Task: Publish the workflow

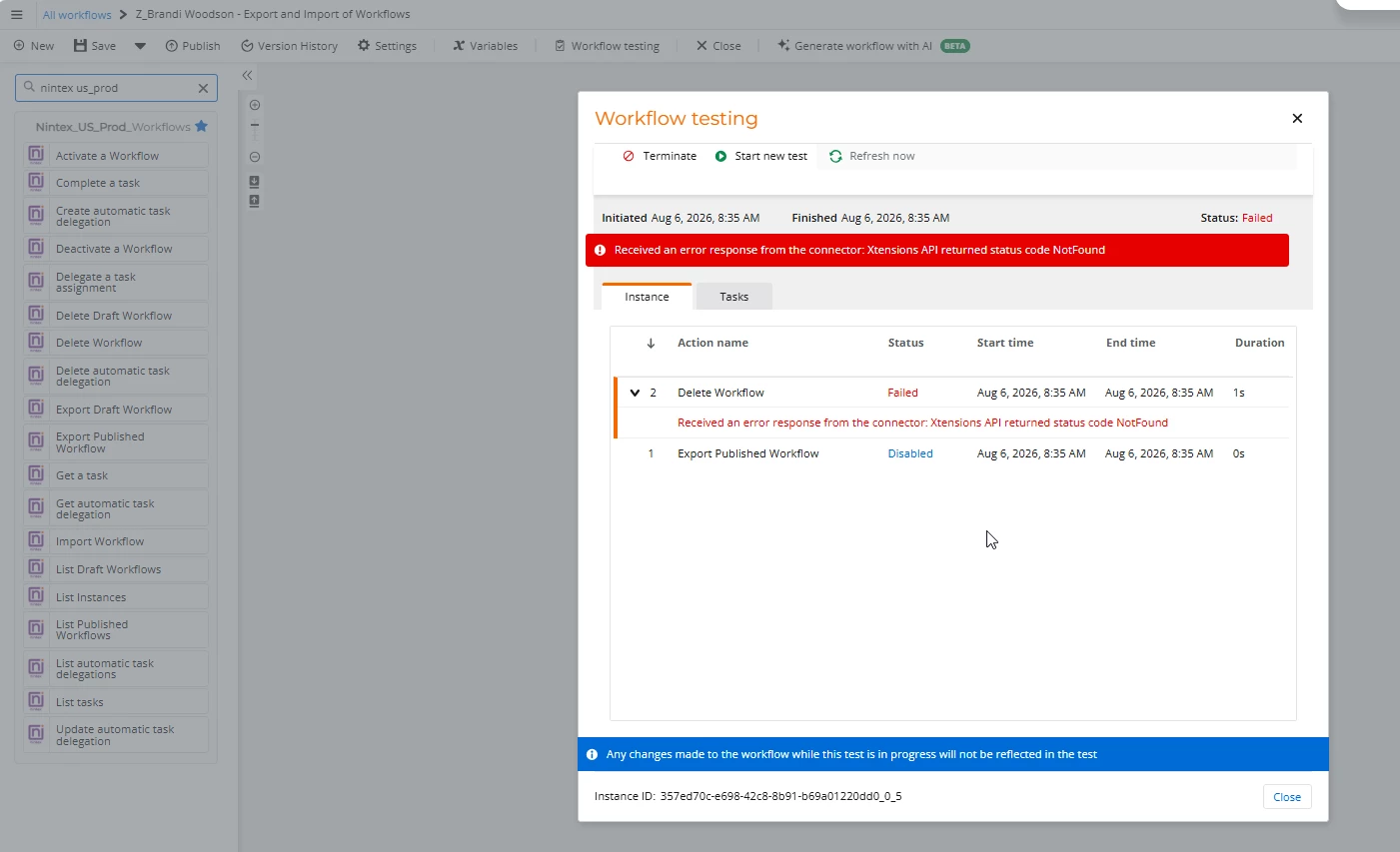Action: (193, 46)
